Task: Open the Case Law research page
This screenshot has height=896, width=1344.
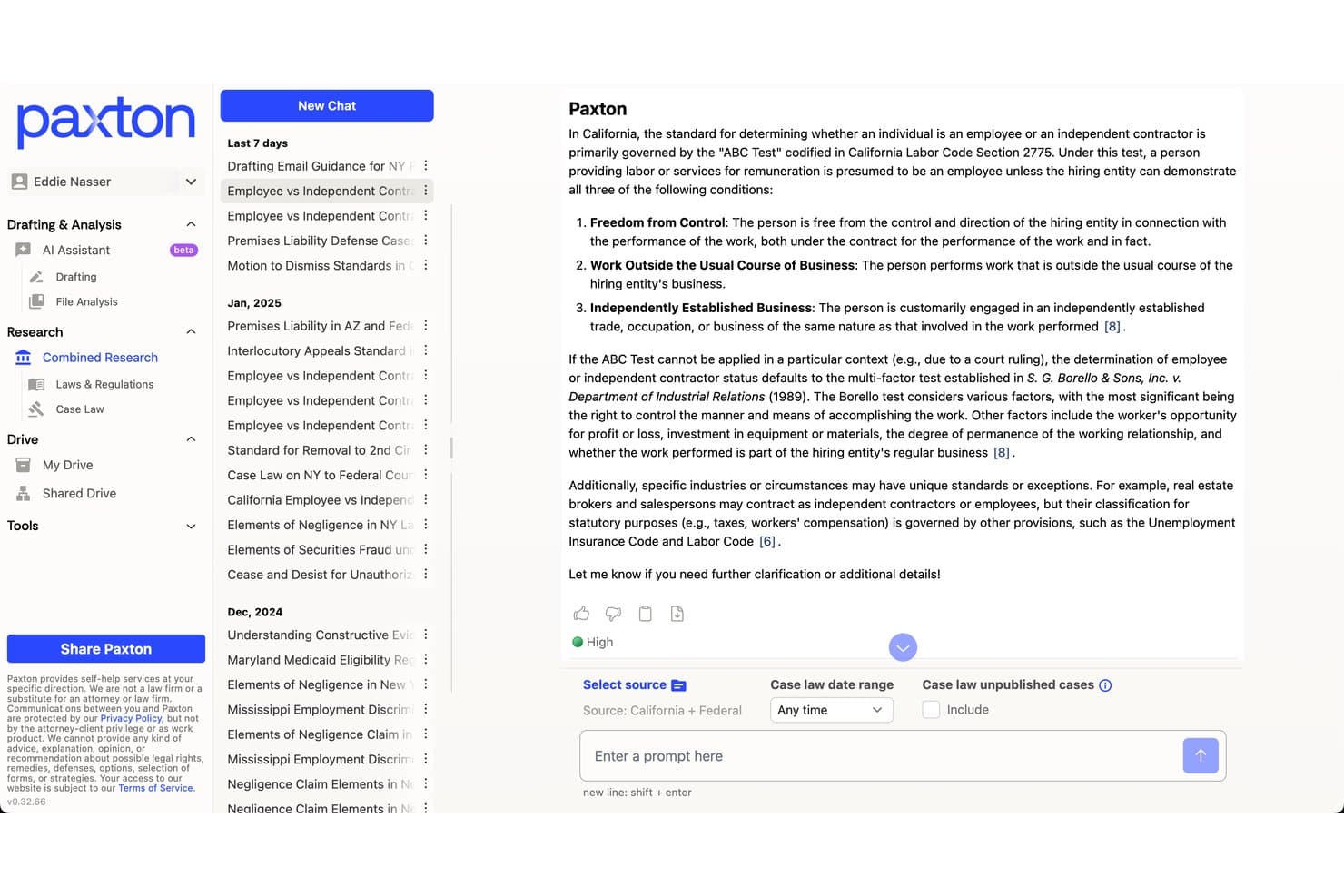Action: (x=80, y=409)
